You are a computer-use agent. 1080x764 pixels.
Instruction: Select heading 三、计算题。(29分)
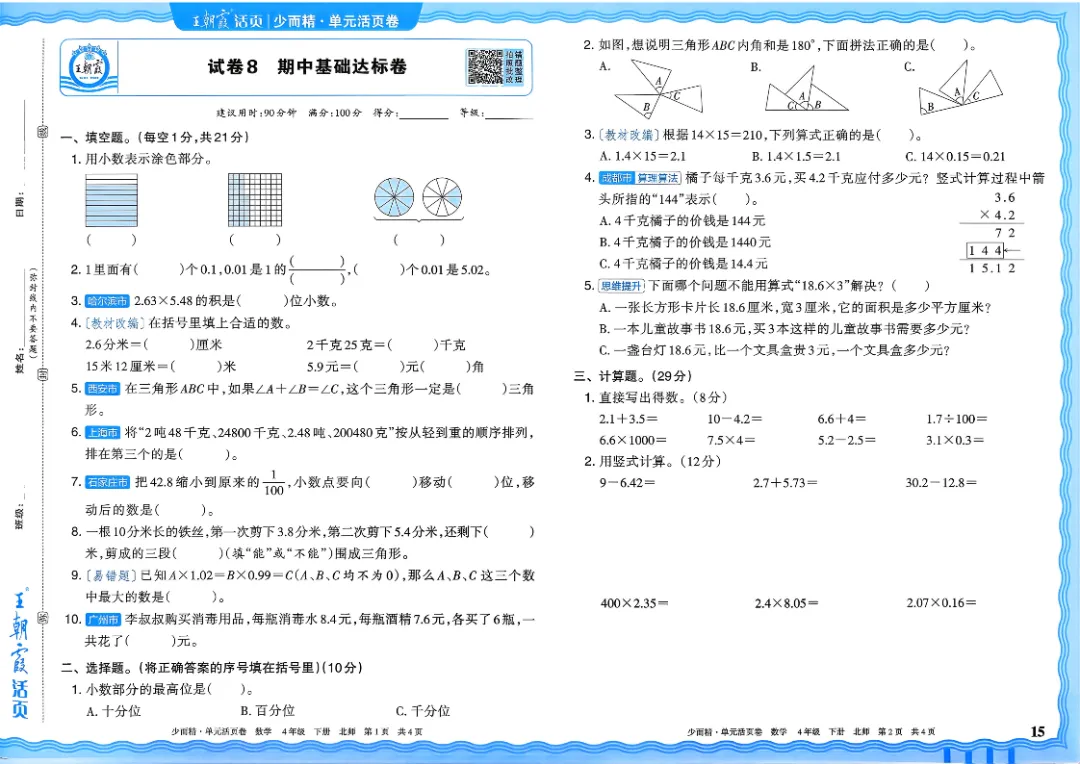[632, 376]
